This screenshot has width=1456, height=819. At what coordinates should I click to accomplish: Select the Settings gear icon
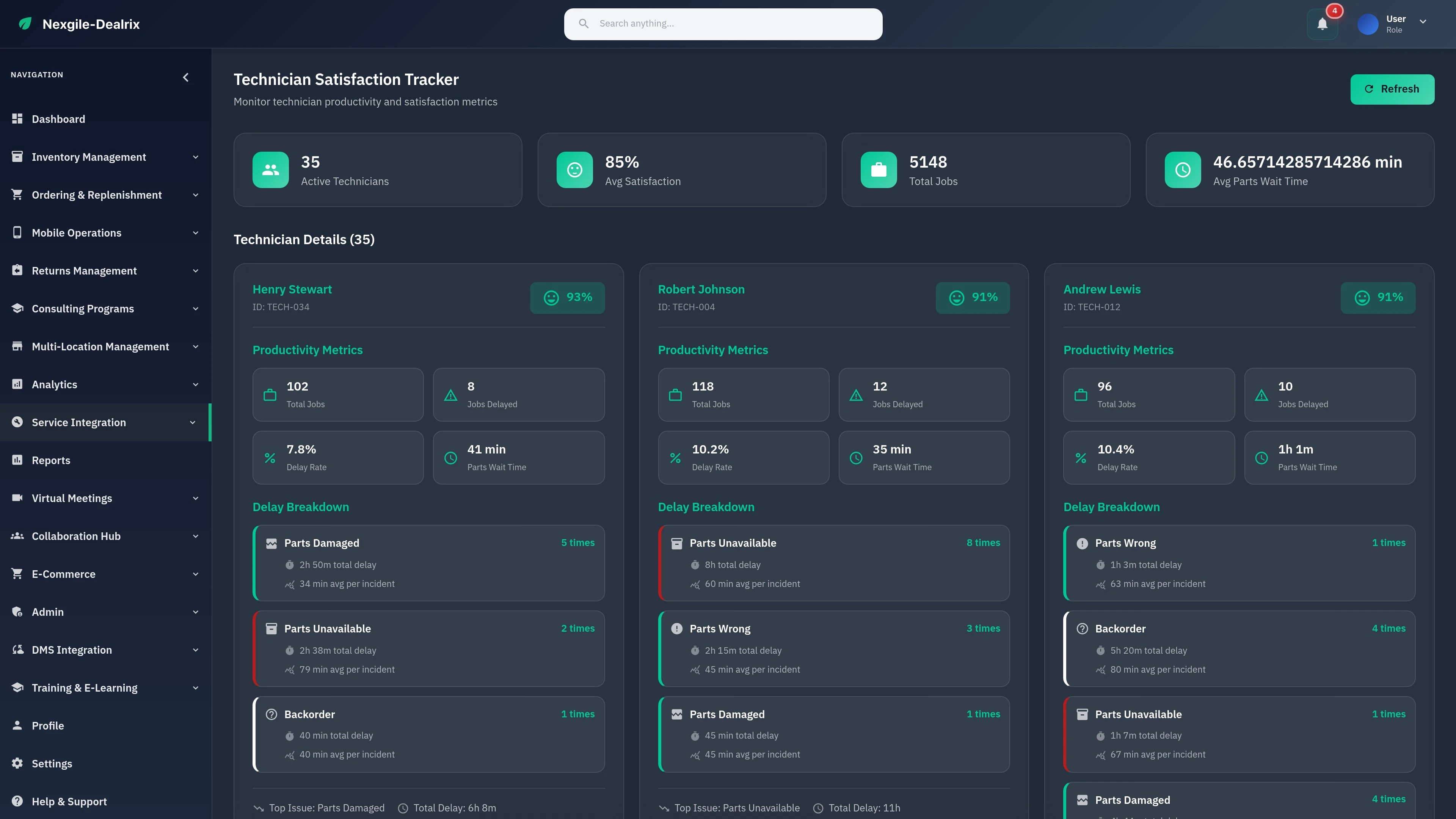[17, 763]
